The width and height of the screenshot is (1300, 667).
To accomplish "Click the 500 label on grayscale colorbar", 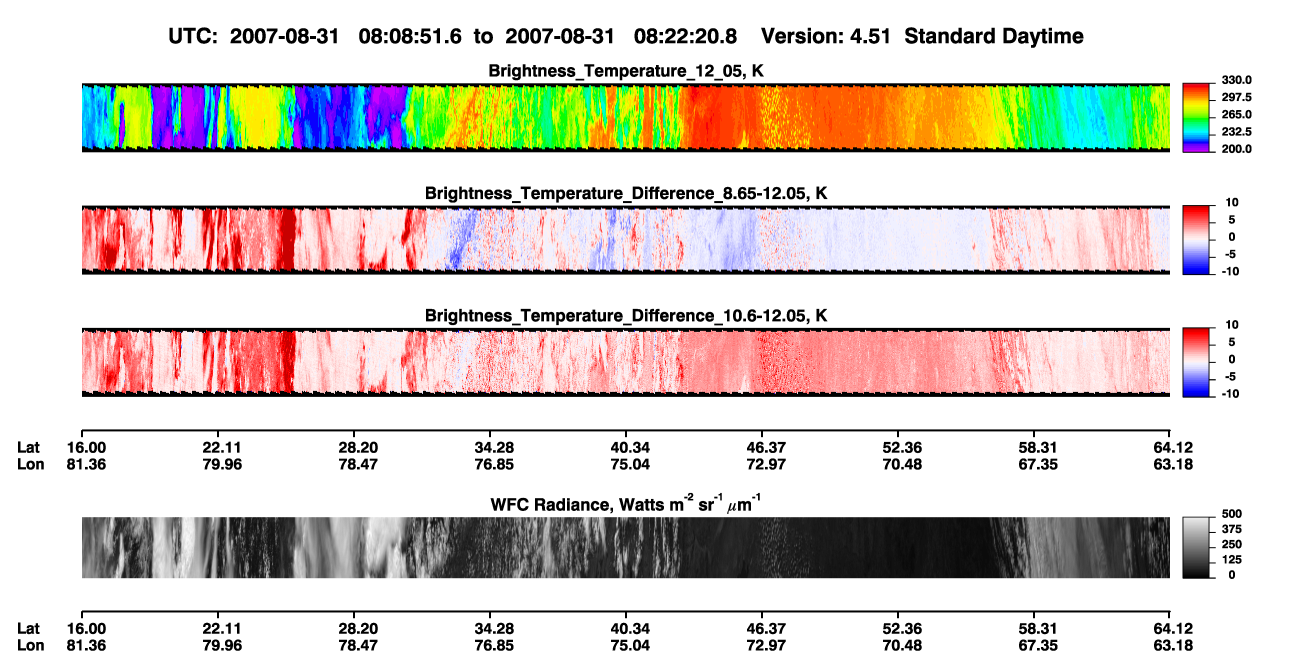I will pos(1231,514).
